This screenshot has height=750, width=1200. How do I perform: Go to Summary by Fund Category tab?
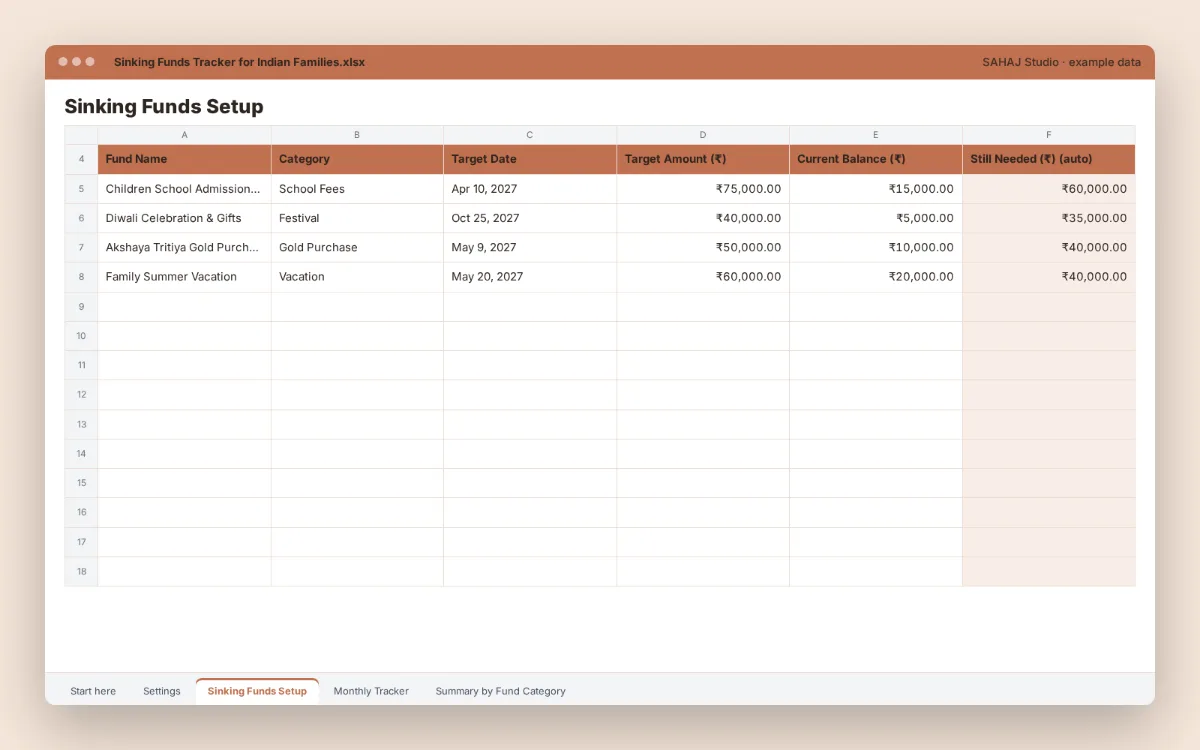pos(500,691)
